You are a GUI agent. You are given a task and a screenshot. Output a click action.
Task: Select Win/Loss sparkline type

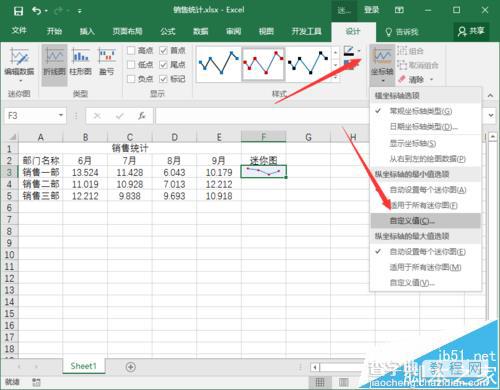[x=107, y=61]
